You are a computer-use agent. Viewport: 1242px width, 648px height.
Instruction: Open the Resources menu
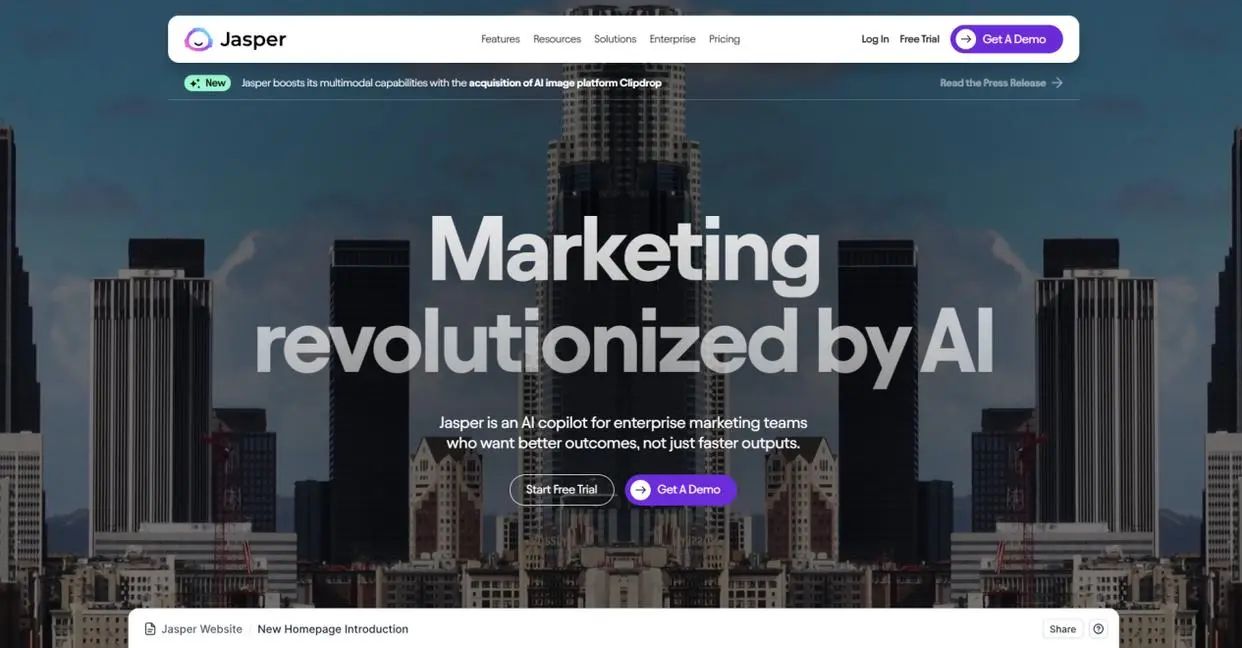(557, 39)
